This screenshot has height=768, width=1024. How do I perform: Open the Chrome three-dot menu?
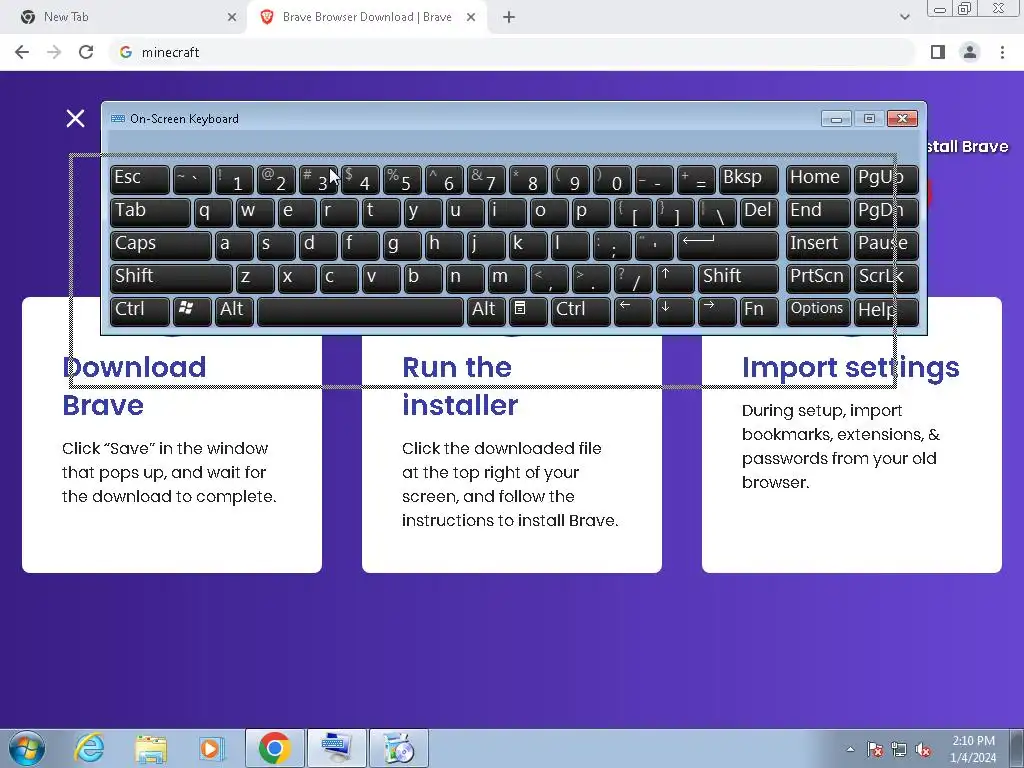coord(1002,52)
